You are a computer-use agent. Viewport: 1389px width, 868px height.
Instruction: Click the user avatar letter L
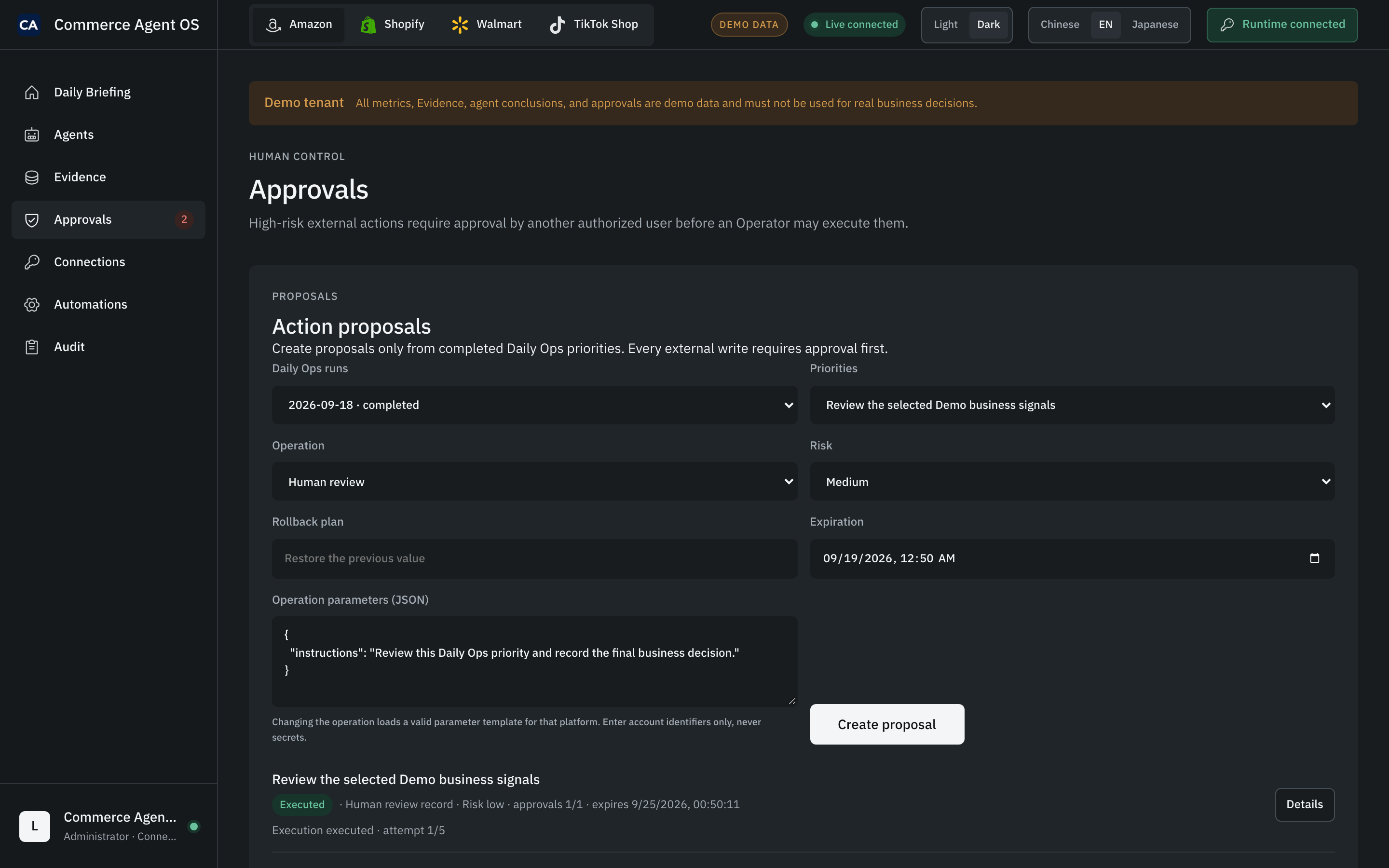(x=34, y=826)
